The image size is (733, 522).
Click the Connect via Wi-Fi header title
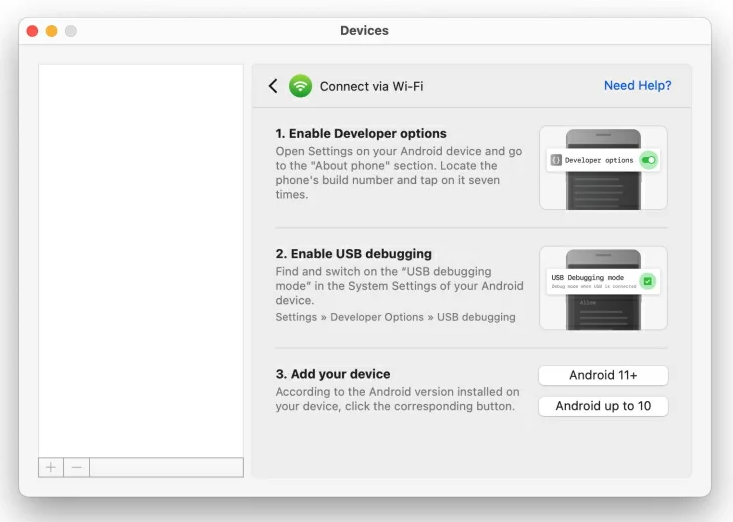point(371,86)
